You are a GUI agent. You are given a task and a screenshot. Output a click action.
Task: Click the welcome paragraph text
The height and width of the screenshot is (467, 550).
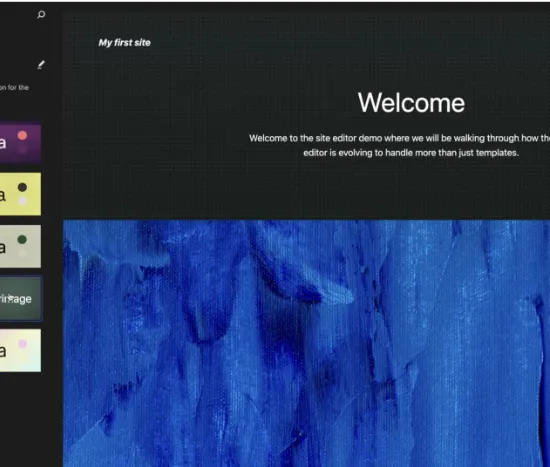[400, 145]
